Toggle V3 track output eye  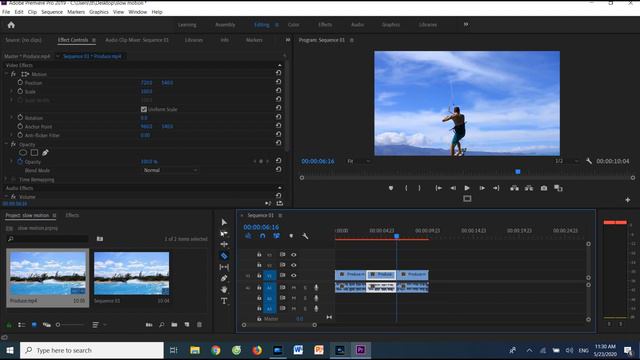(x=293, y=255)
